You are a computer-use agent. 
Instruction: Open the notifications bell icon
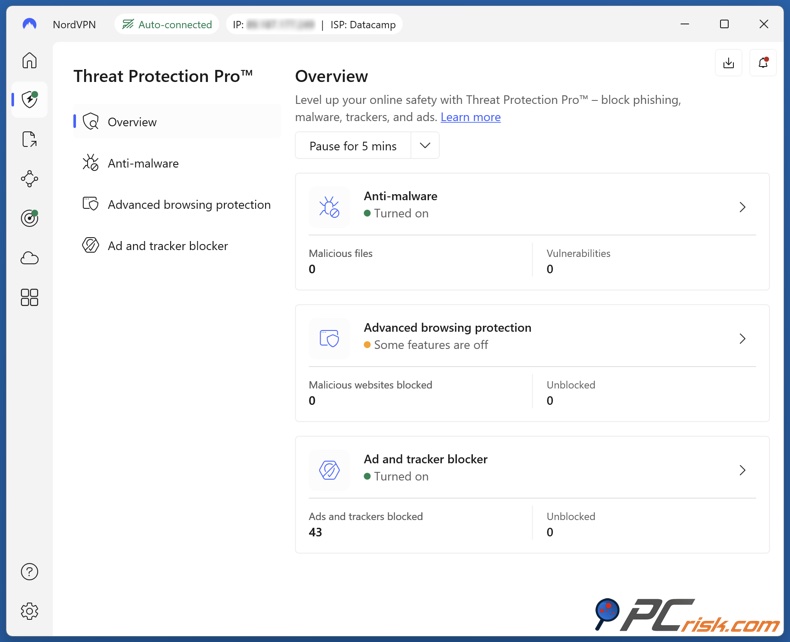coord(763,63)
